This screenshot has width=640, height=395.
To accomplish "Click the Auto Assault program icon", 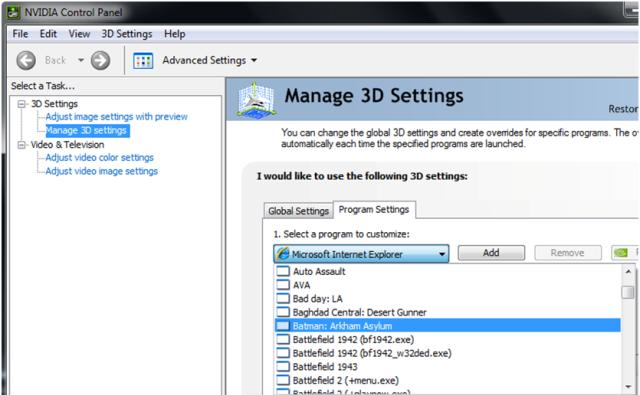I will (283, 271).
